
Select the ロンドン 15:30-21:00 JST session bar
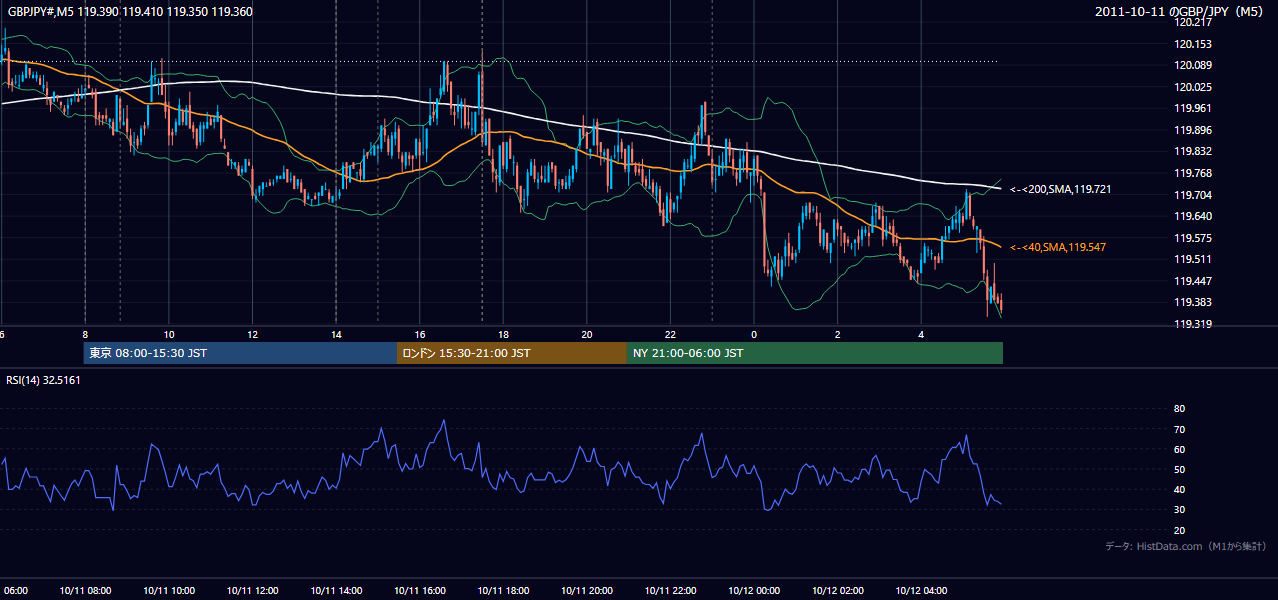point(512,353)
